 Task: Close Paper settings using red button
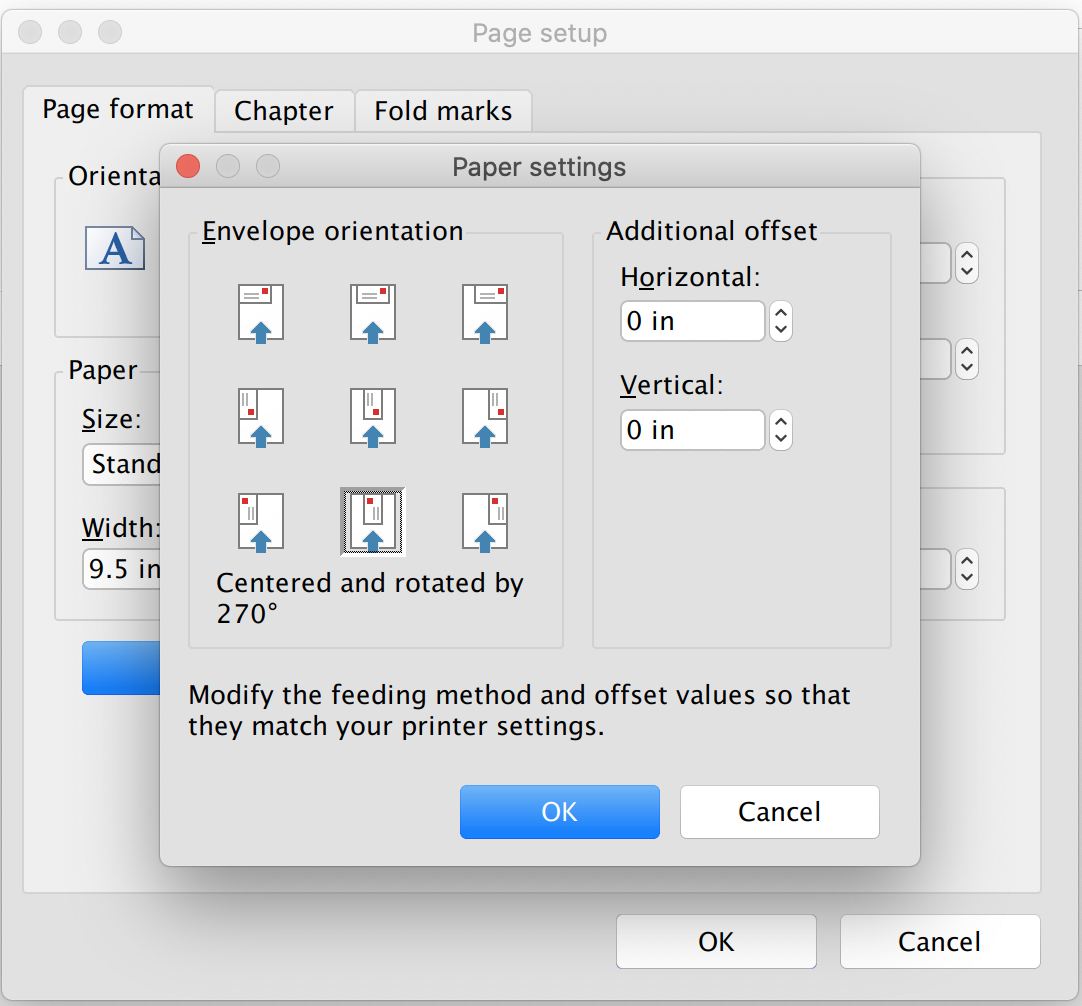pyautogui.click(x=188, y=166)
